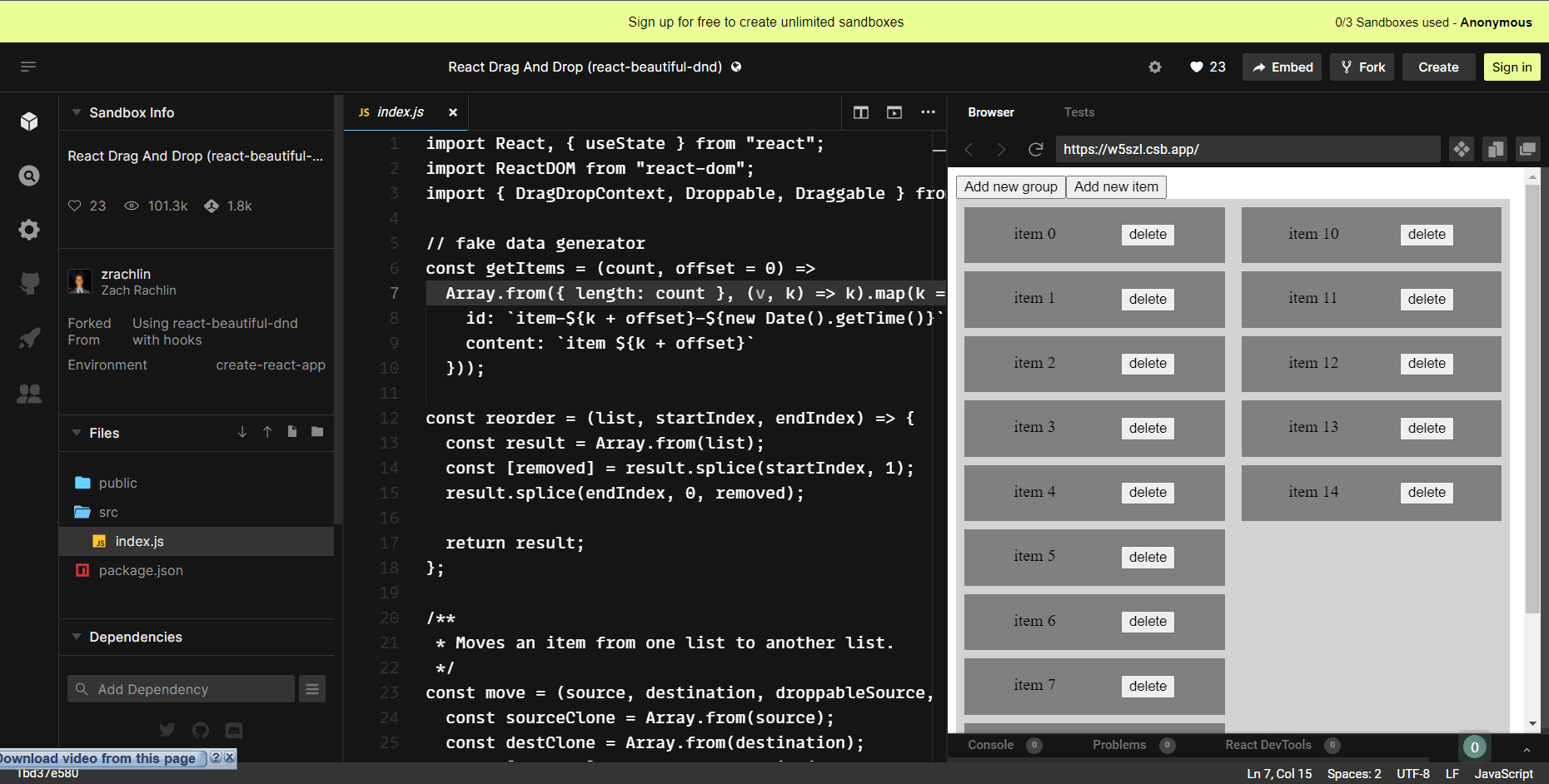Open the editor more options ellipsis
The width and height of the screenshot is (1549, 784).
(928, 112)
